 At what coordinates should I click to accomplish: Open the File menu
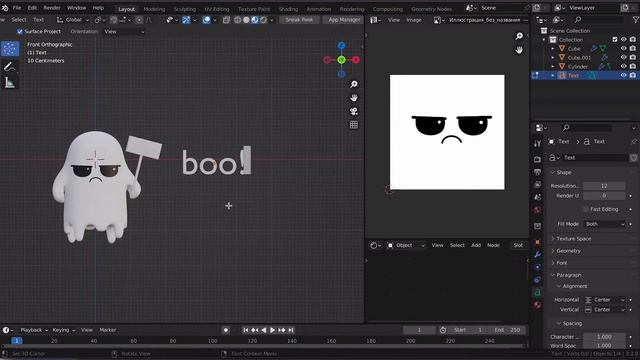pyautogui.click(x=17, y=8)
